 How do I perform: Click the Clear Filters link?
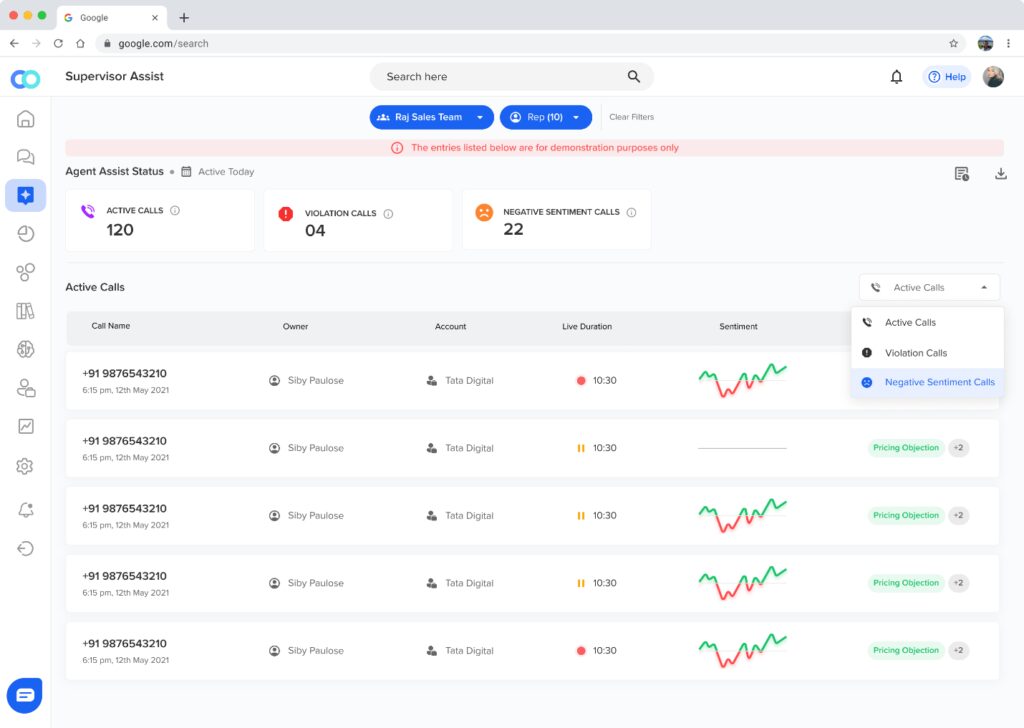(x=631, y=117)
